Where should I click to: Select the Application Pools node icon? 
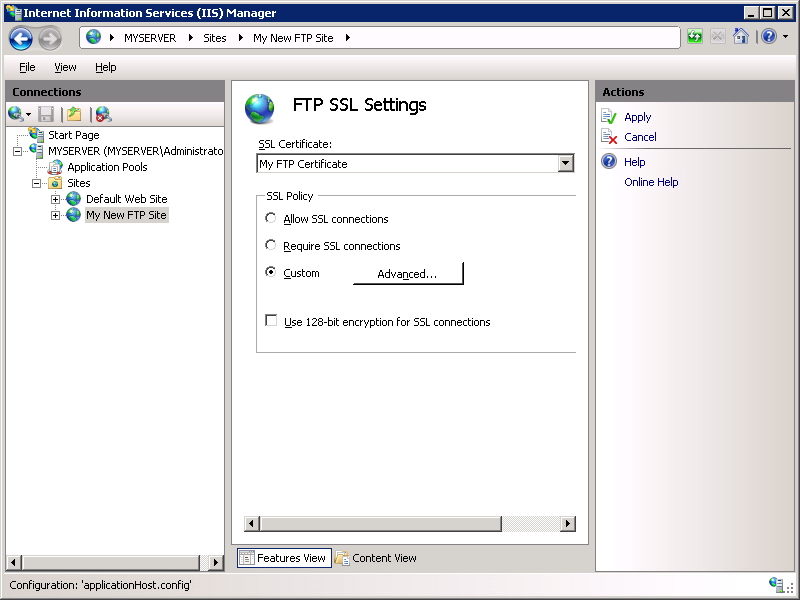(x=55, y=167)
